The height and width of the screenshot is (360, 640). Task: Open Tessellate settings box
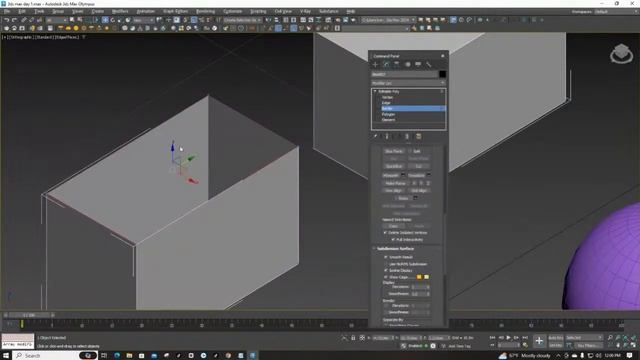pyautogui.click(x=429, y=175)
